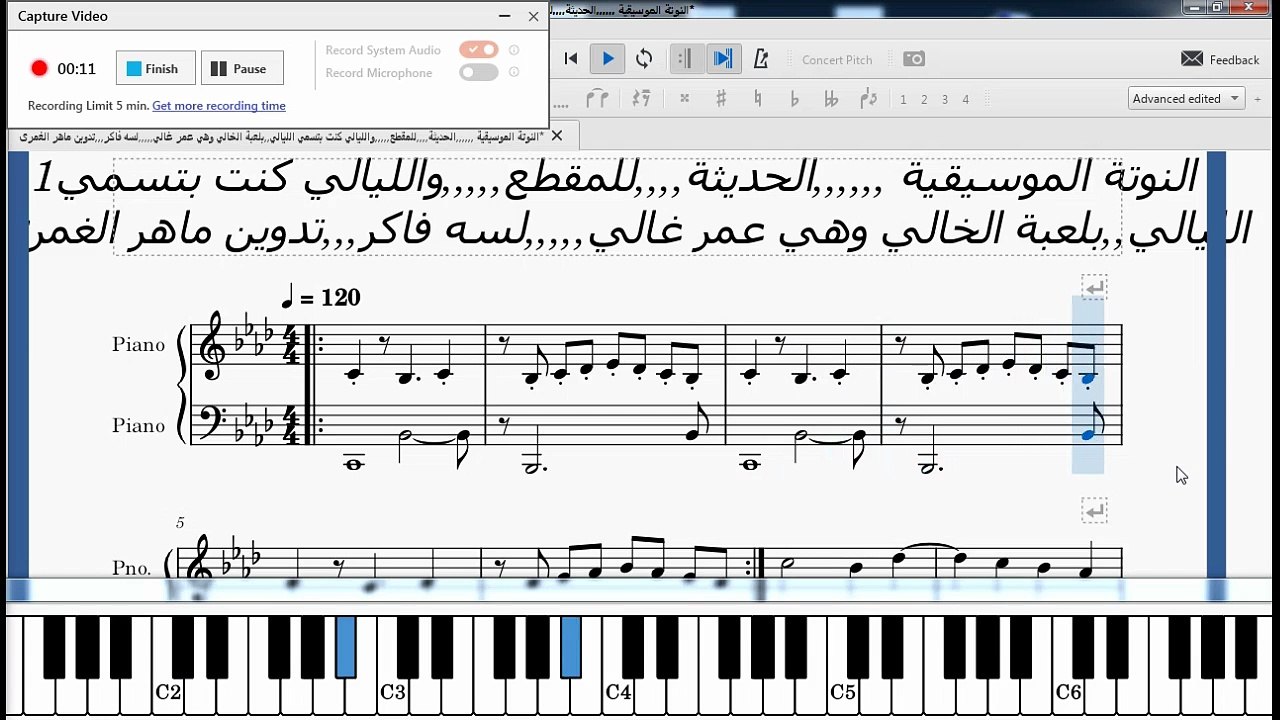Click the treble clef of first staff
The height and width of the screenshot is (720, 1280).
212,346
